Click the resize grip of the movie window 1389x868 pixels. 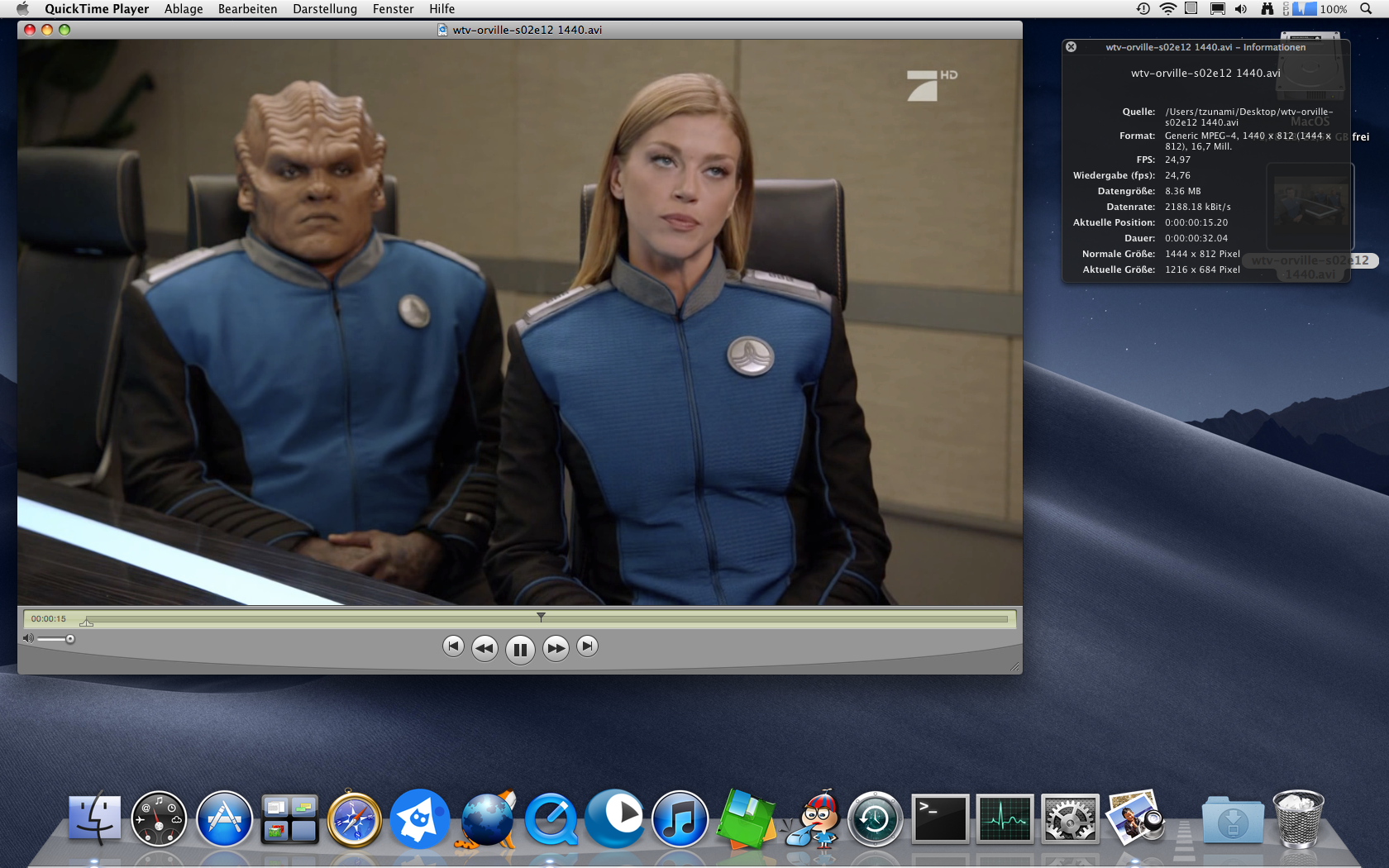tap(1014, 667)
